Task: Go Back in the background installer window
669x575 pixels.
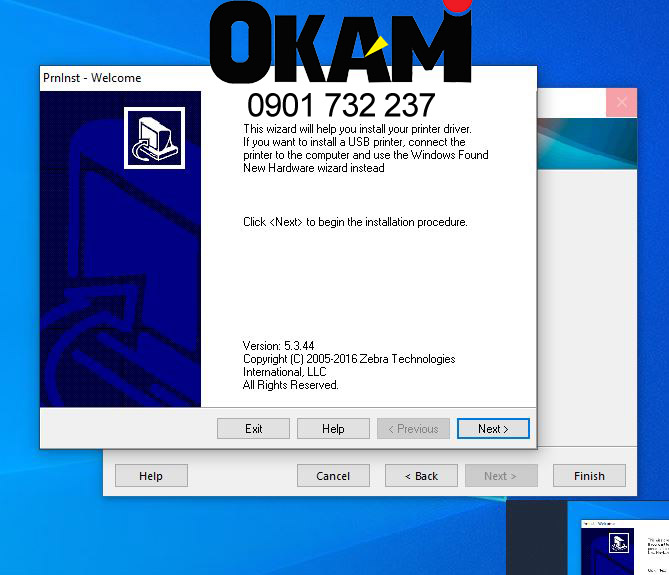Action: point(421,476)
